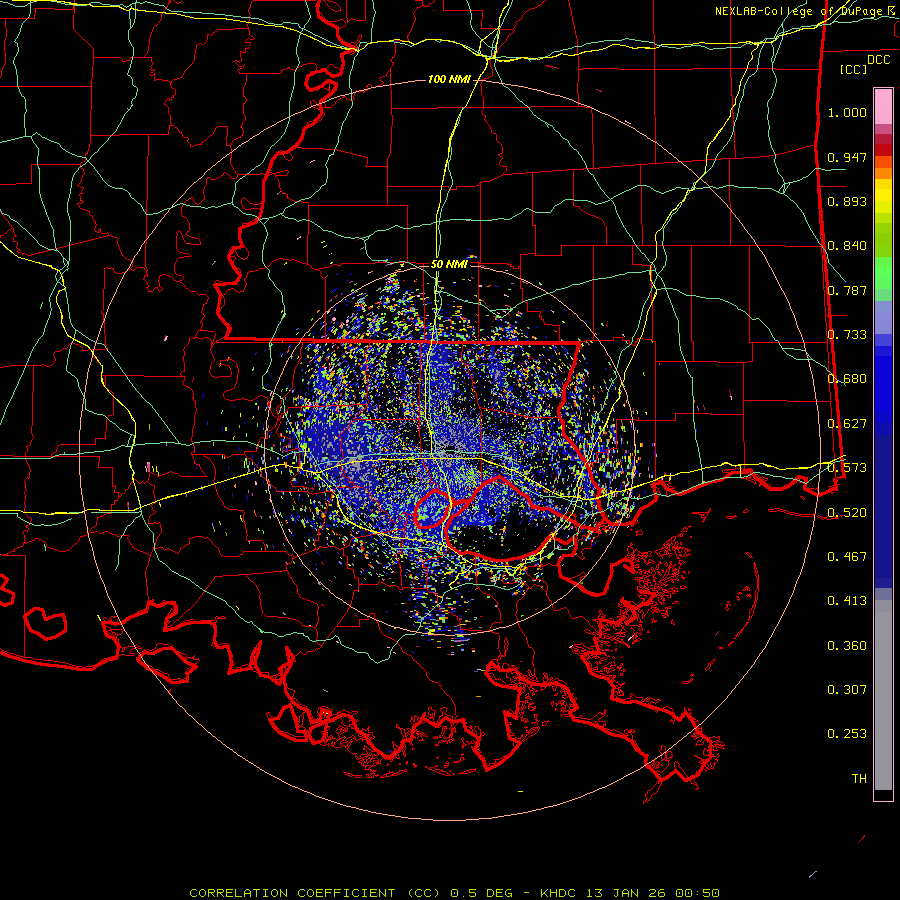Select the 0.307 scale value
Viewport: 900px width, 900px height.
pyautogui.click(x=847, y=690)
